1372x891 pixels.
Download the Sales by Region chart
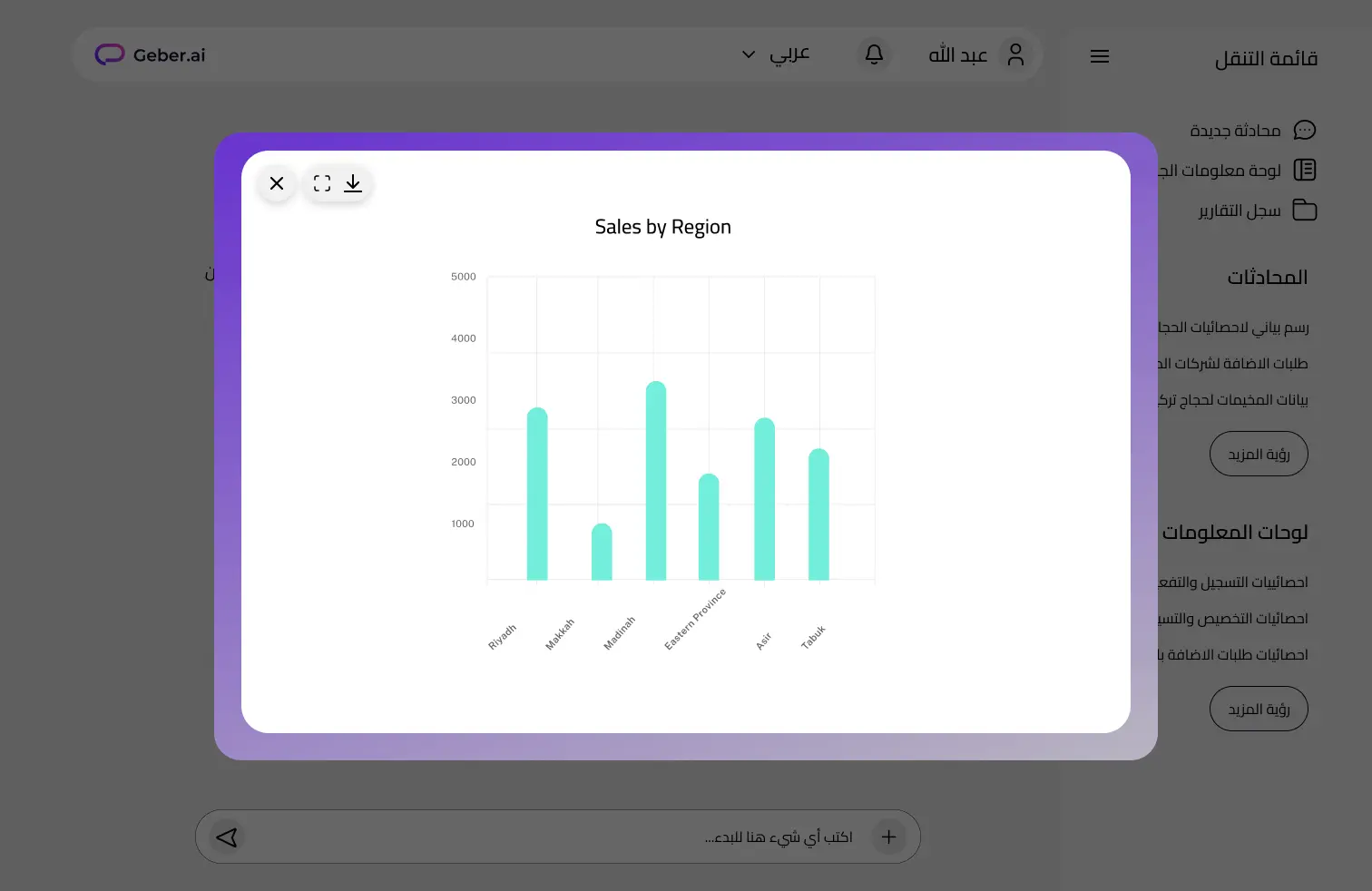point(353,183)
